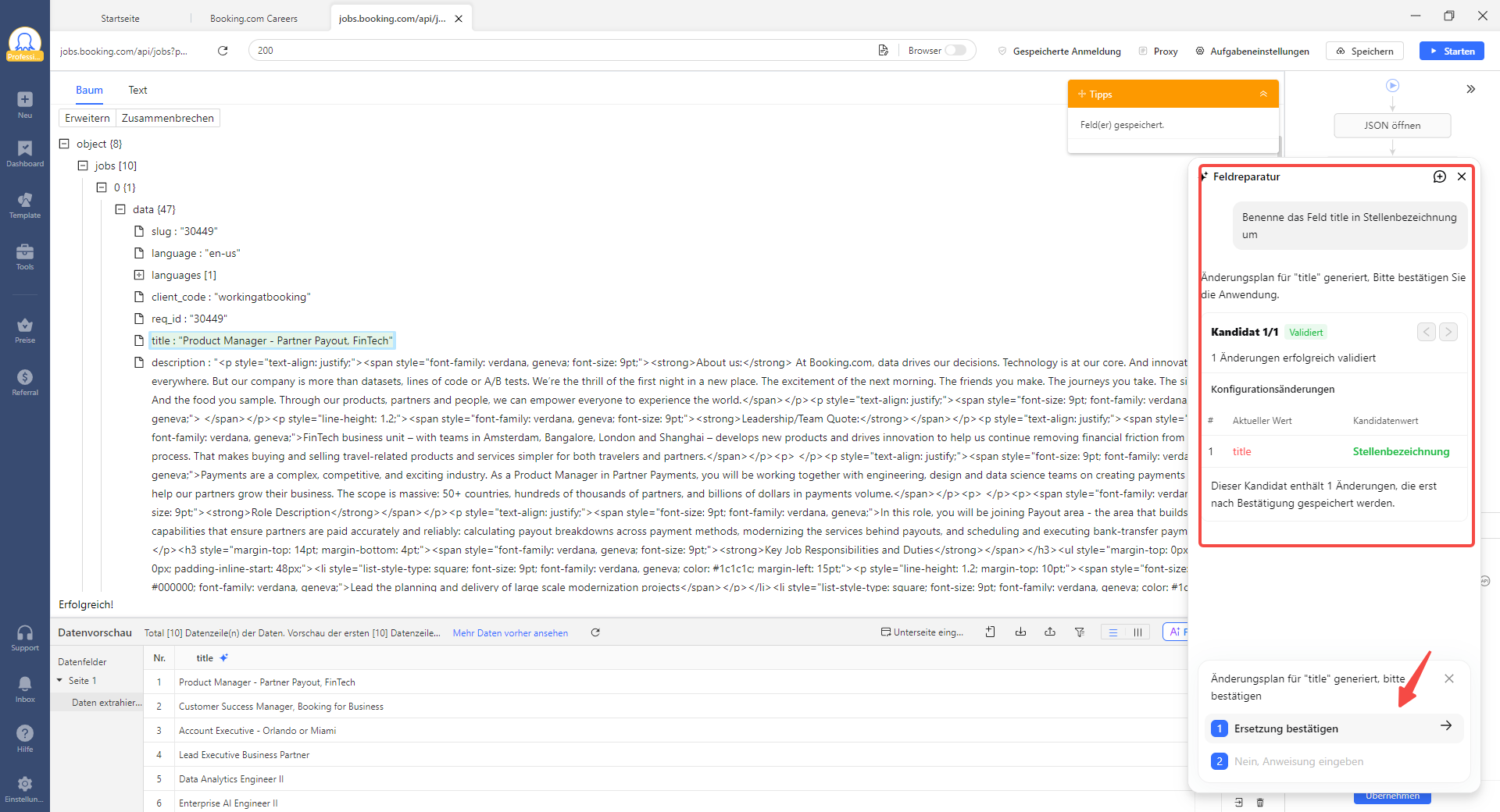1500x812 pixels.
Task: Open Einstellungen gear icon in sidebar
Action: click(x=25, y=789)
